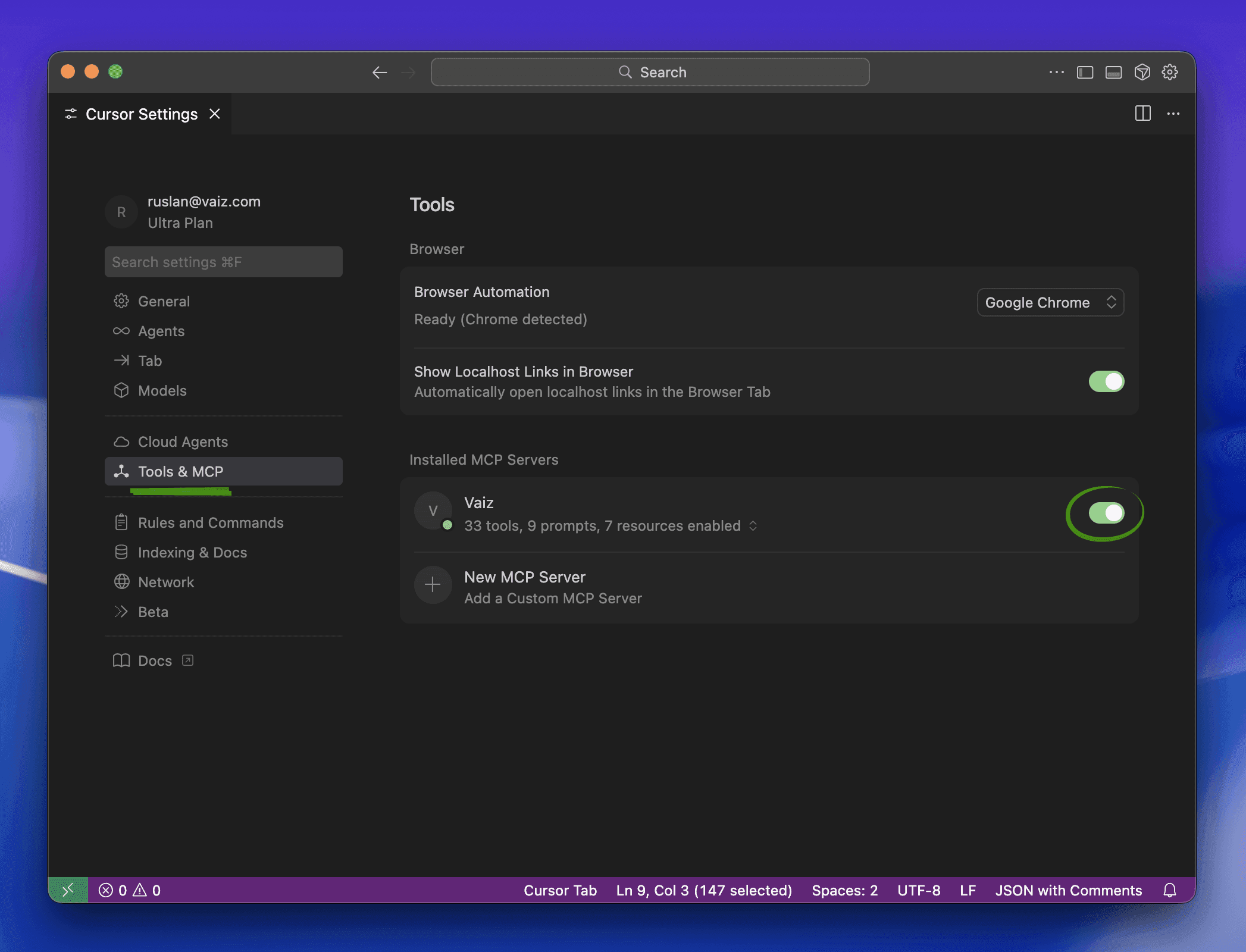Click the back navigation arrow
The width and height of the screenshot is (1246, 952).
(380, 73)
